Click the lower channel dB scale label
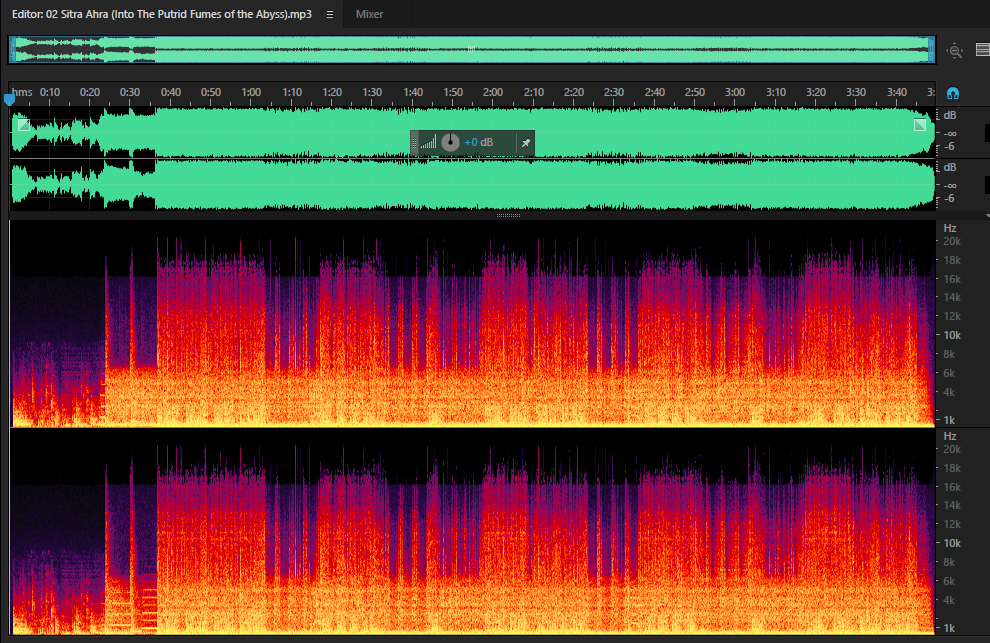Viewport: 990px width, 643px height. (x=950, y=167)
